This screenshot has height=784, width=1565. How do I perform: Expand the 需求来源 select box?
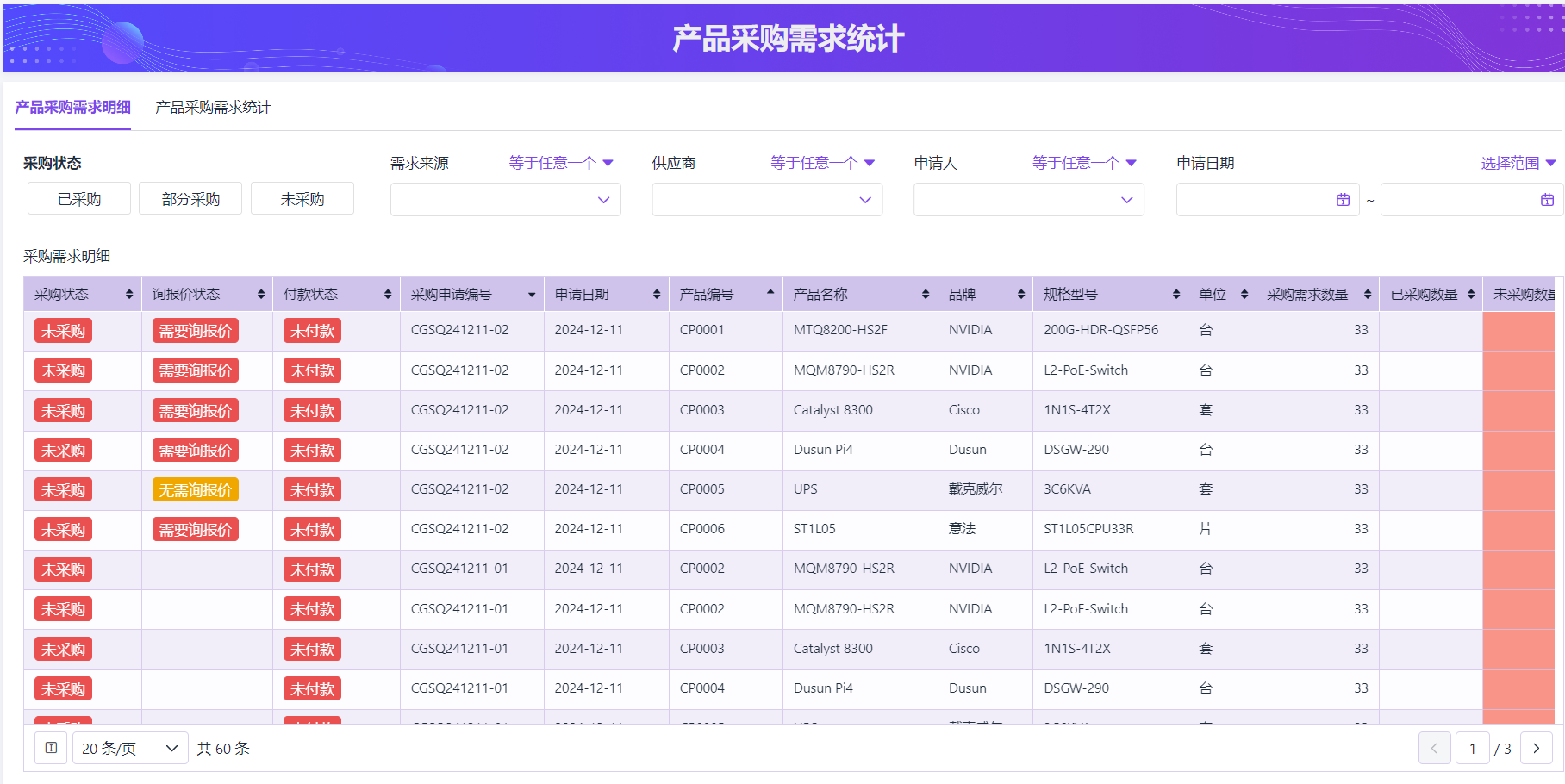(506, 200)
